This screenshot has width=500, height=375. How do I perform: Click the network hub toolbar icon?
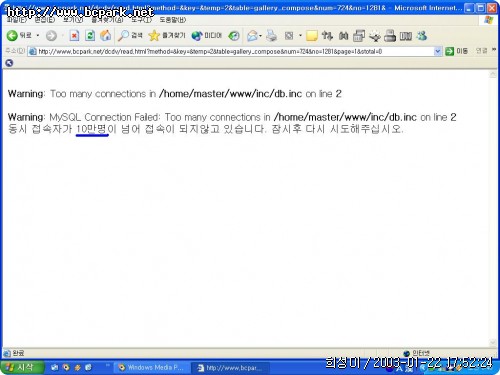375,36
